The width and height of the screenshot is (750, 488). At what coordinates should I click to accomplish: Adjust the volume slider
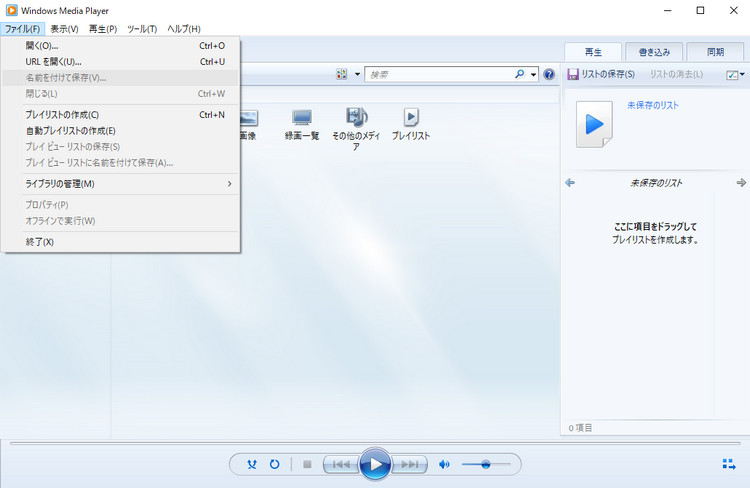tap(486, 464)
